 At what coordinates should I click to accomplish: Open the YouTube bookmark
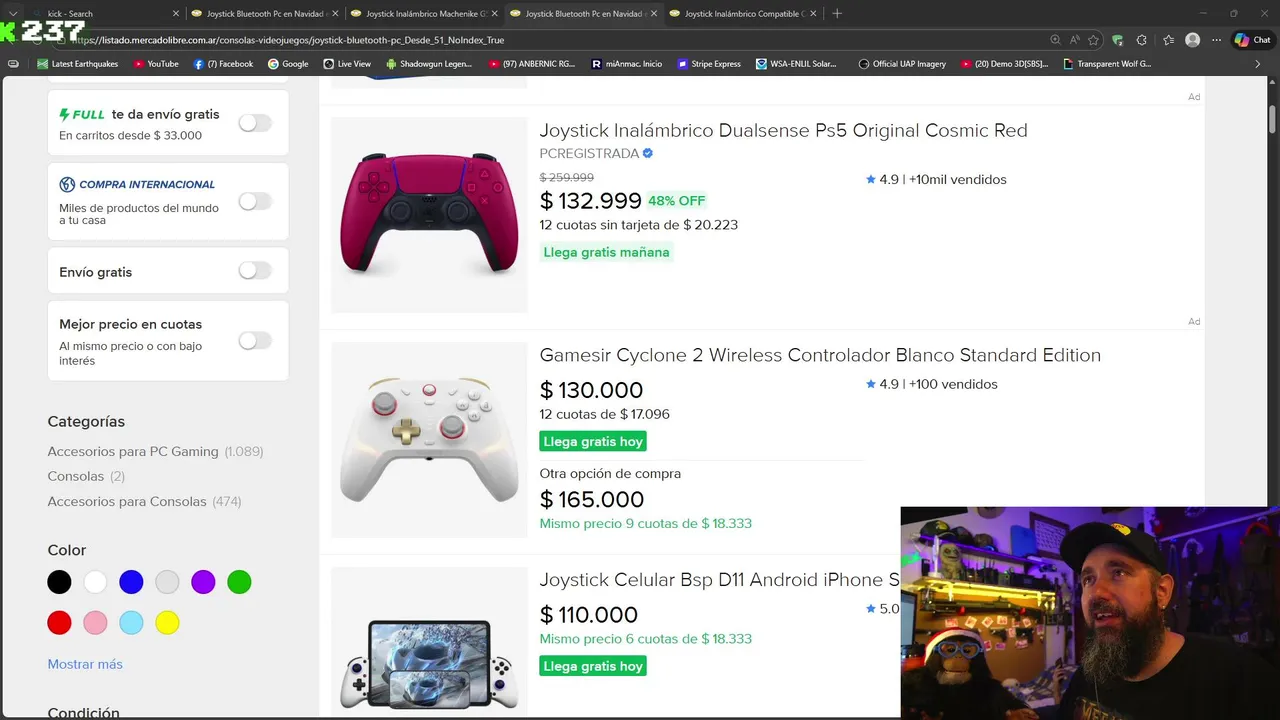(155, 64)
